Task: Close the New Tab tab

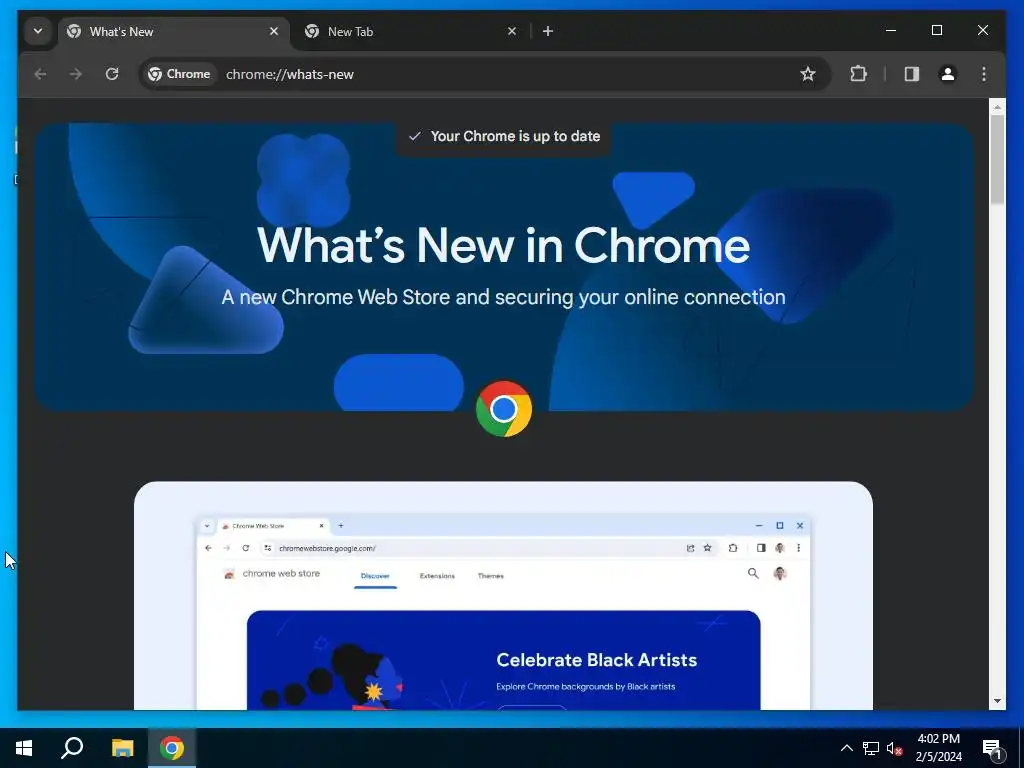Action: coord(512,31)
